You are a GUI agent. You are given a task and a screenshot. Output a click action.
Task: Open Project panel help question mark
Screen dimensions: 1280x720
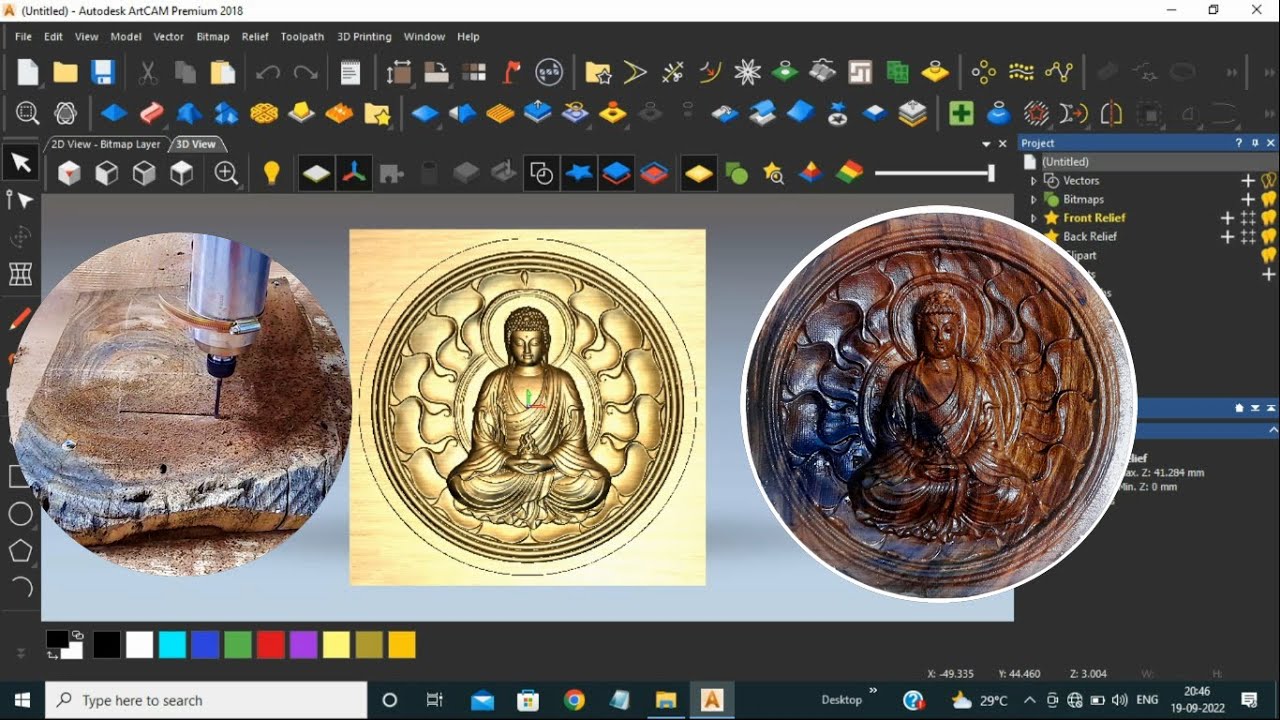(x=1239, y=143)
